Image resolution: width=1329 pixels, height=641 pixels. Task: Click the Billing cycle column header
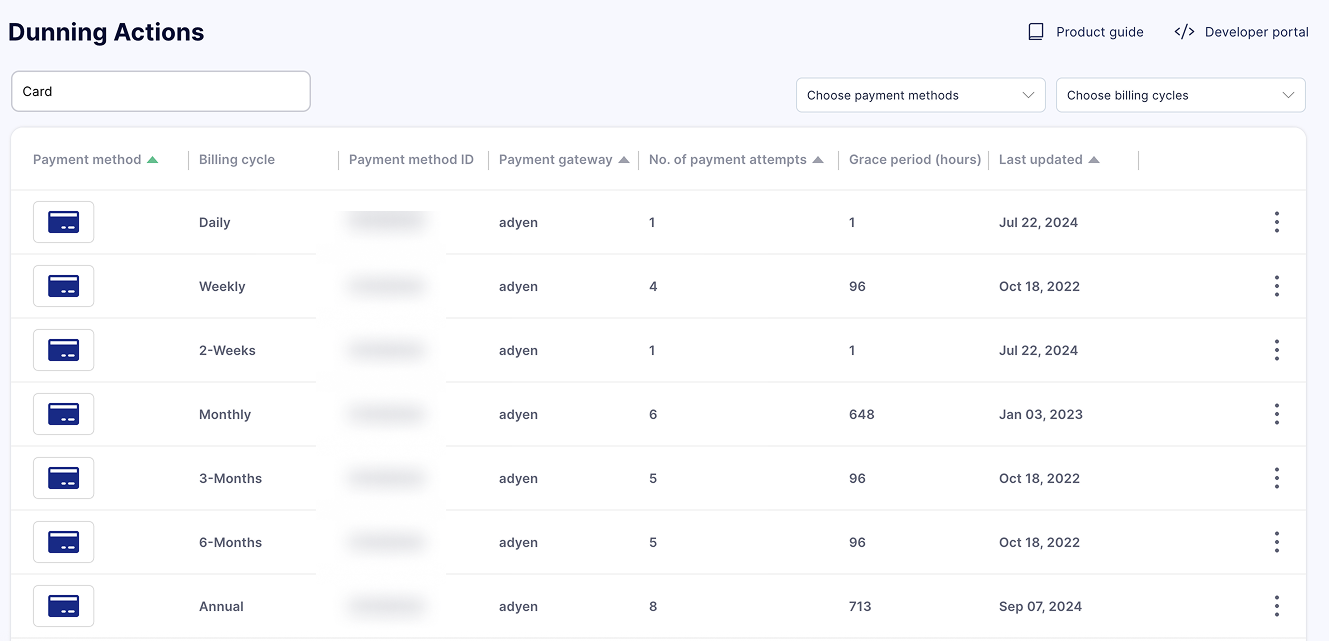pos(237,159)
